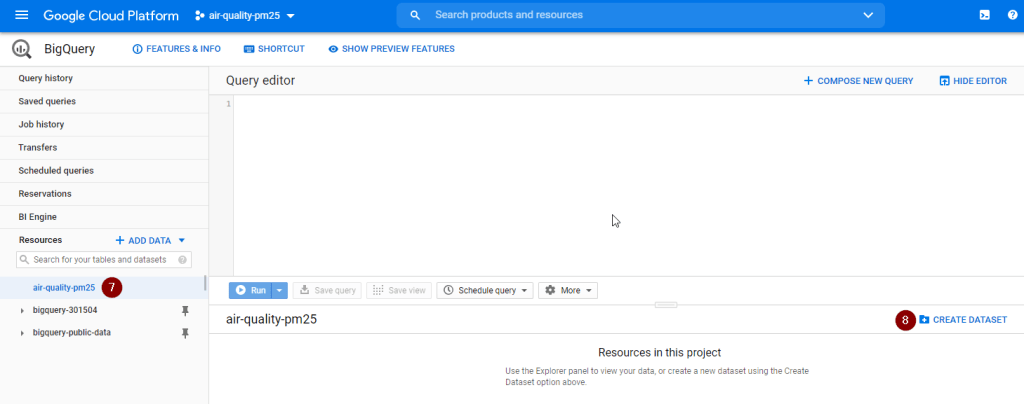The image size is (1024, 404).
Task: Click the help icon in resource search box
Action: coord(183,260)
